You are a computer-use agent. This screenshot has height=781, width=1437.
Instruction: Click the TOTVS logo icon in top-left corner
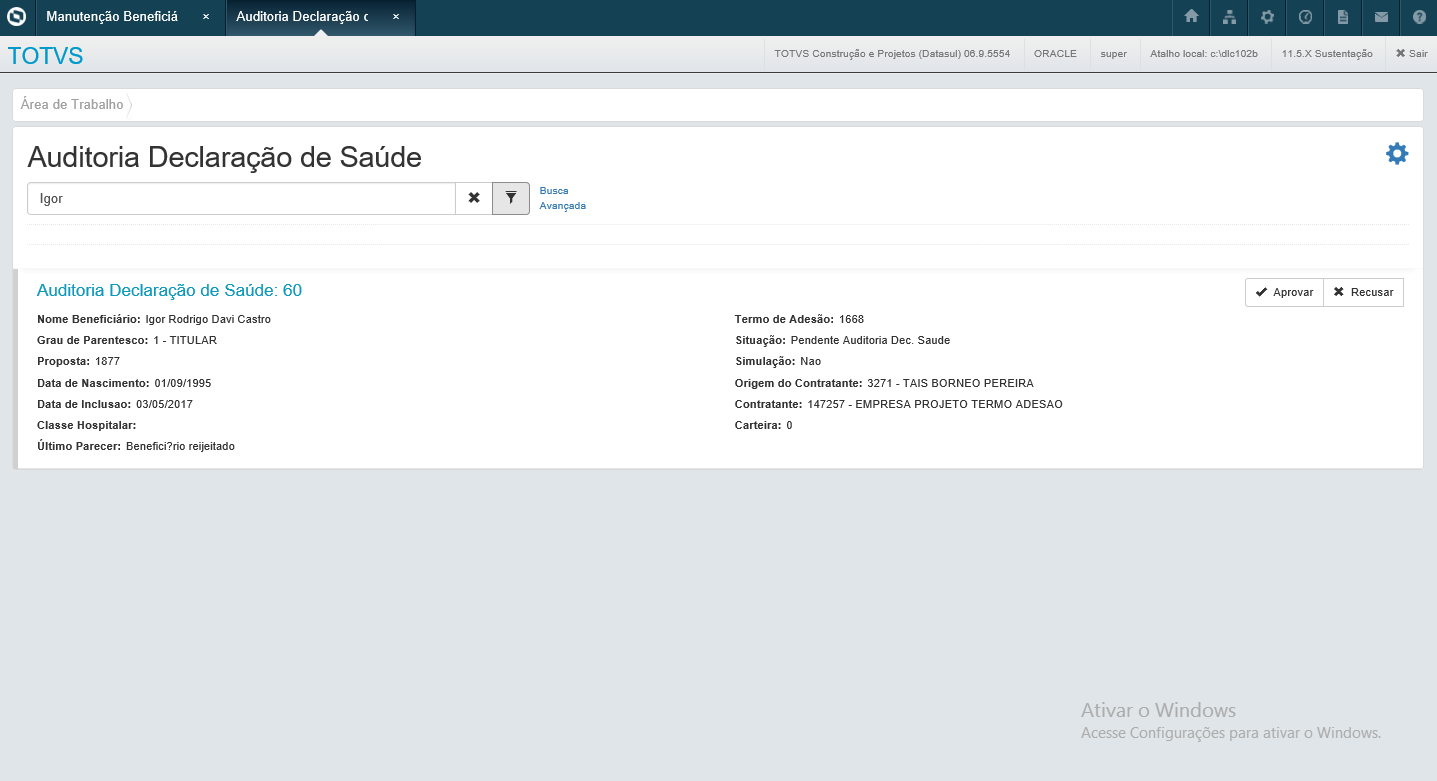click(x=16, y=17)
